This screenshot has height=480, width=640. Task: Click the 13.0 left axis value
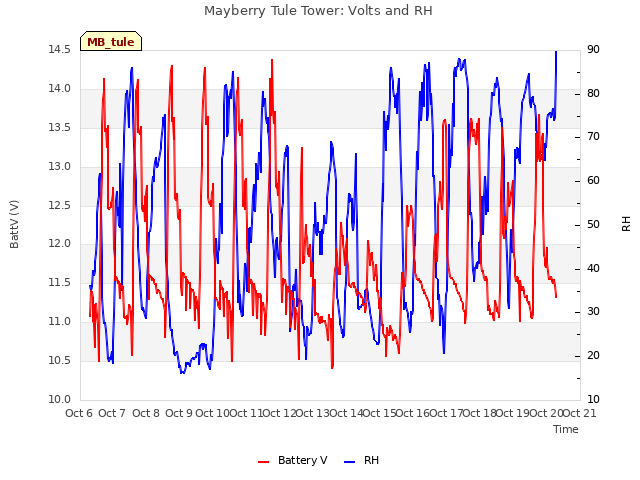click(x=60, y=167)
